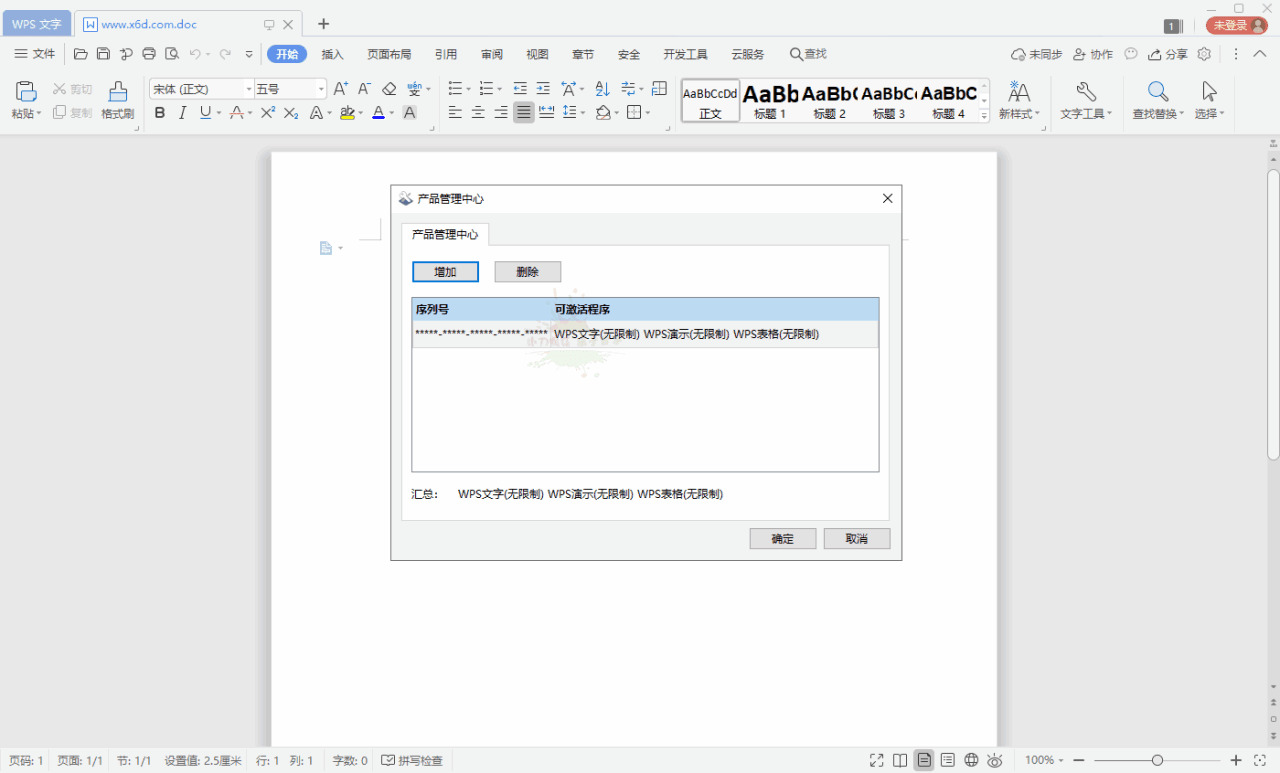Expand the quick access toolbar customize arrow
The image size is (1280, 773).
pos(249,54)
